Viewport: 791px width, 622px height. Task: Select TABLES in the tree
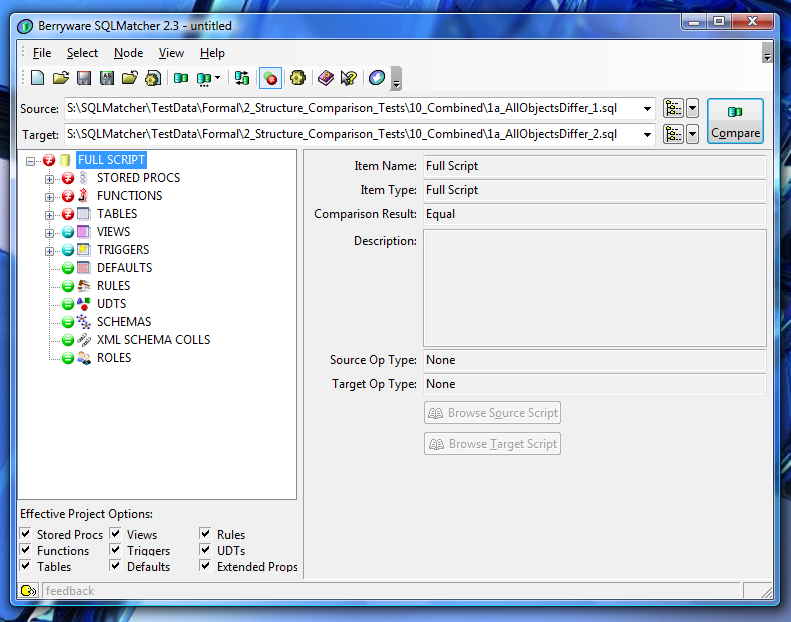[x=117, y=214]
